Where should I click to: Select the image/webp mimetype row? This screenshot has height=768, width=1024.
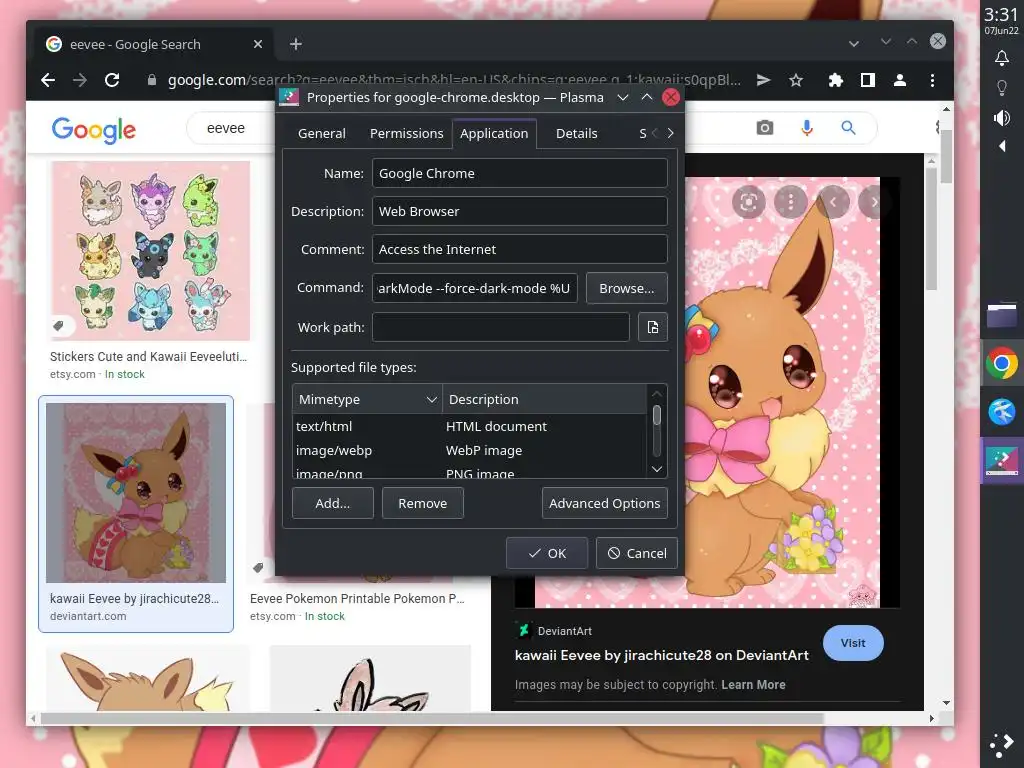tap(470, 451)
